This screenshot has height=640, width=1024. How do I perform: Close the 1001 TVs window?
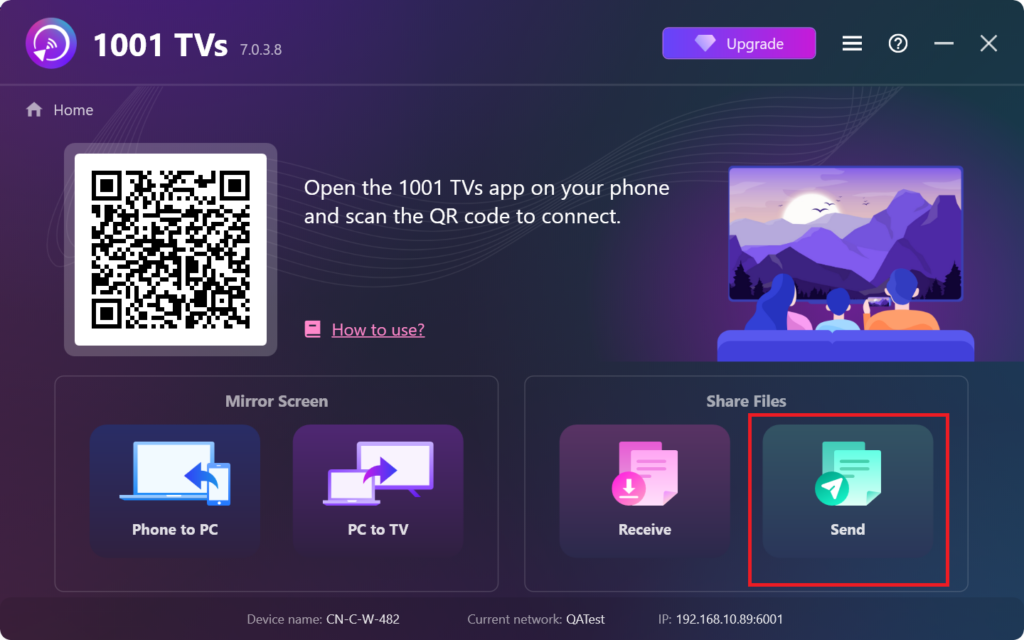989,44
